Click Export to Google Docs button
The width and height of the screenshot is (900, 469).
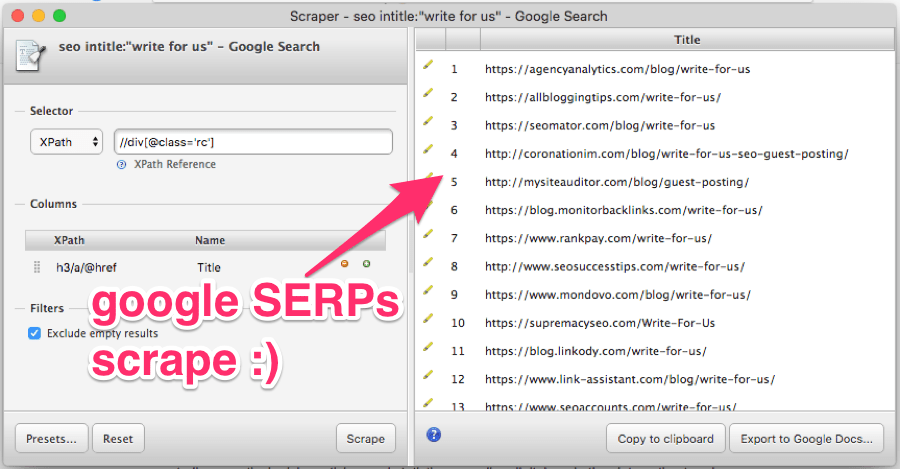click(x=806, y=438)
